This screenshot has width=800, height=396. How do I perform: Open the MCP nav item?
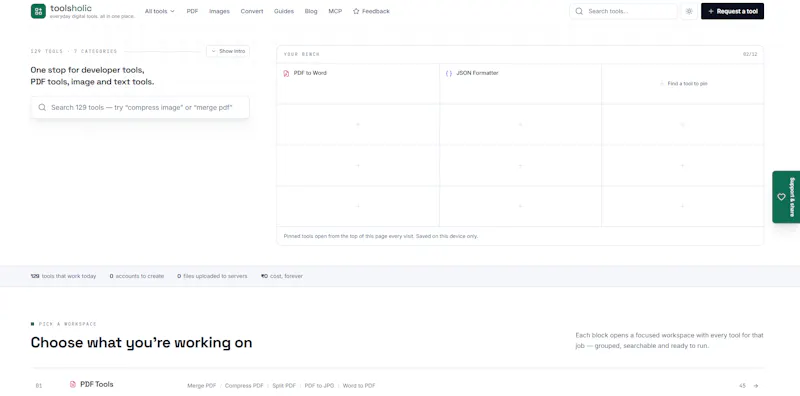pos(335,11)
